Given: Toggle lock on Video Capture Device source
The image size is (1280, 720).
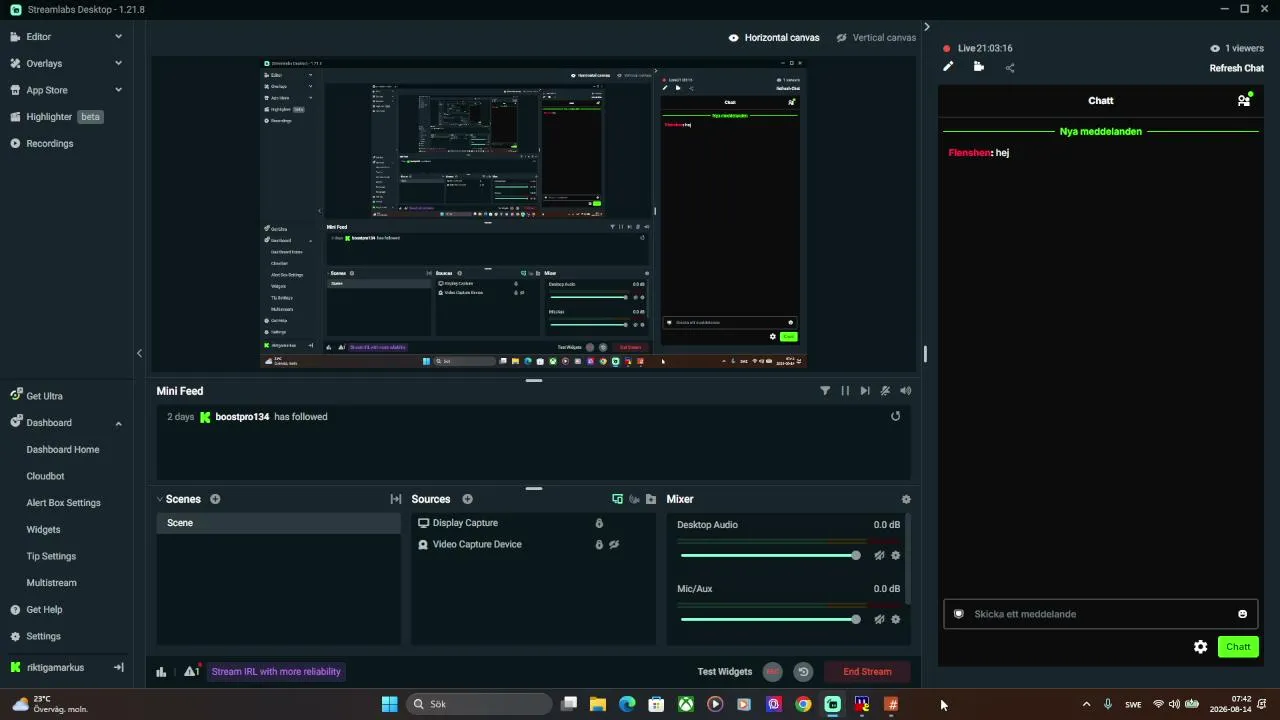Looking at the screenshot, I should point(599,545).
